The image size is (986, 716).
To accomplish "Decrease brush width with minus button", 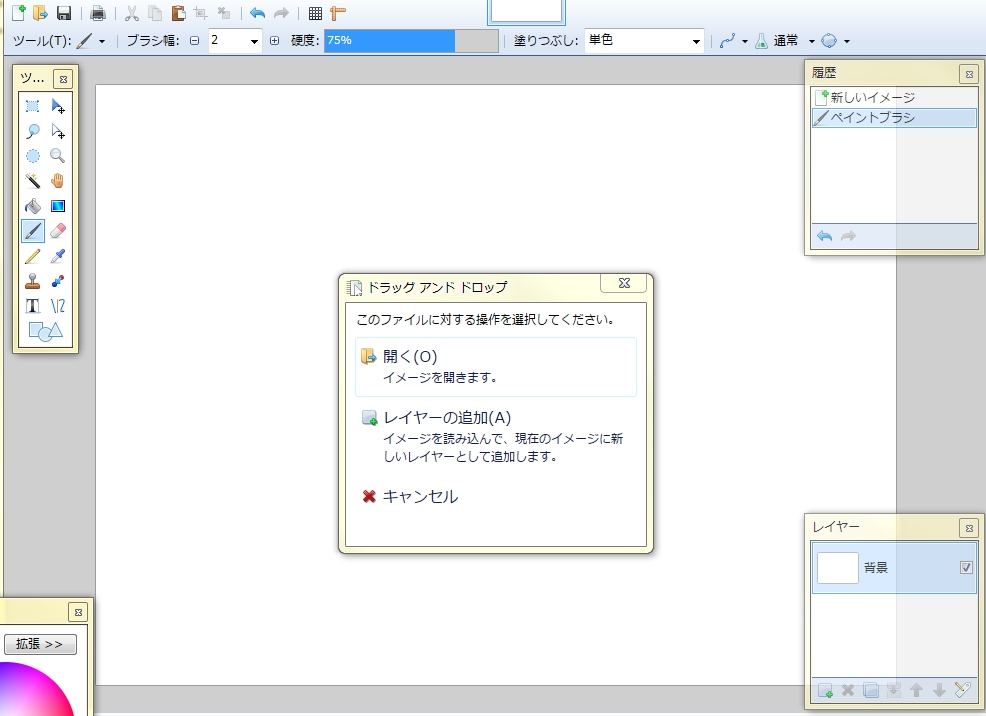I will tap(195, 41).
